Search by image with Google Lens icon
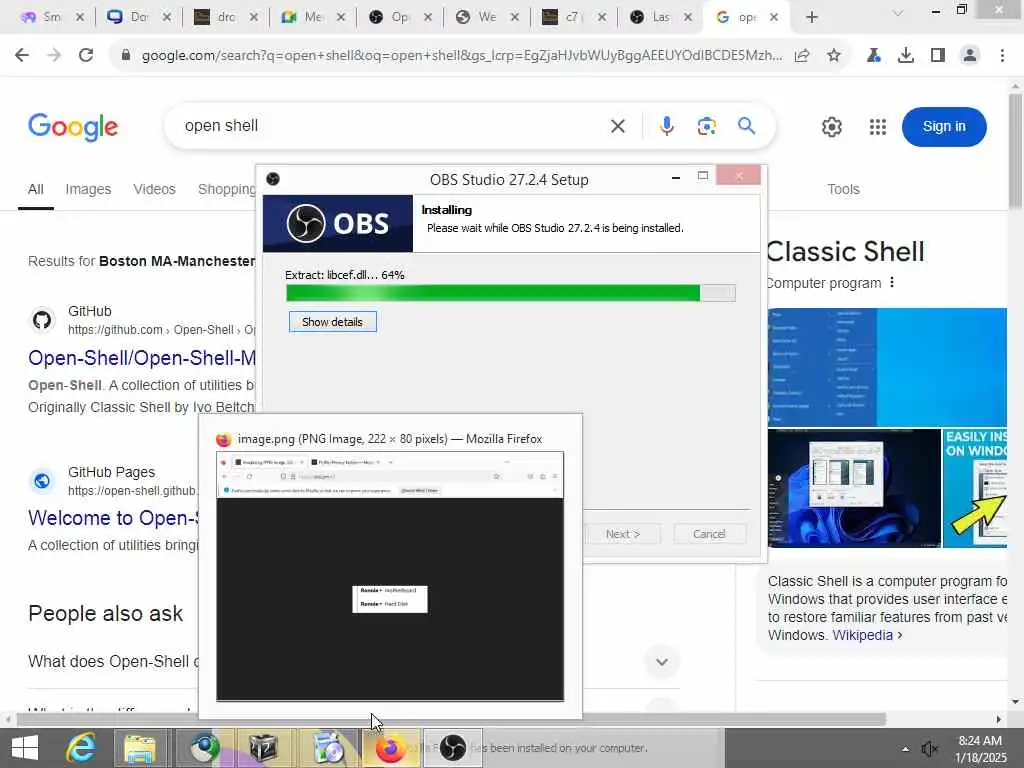This screenshot has height=768, width=1024. [x=707, y=126]
